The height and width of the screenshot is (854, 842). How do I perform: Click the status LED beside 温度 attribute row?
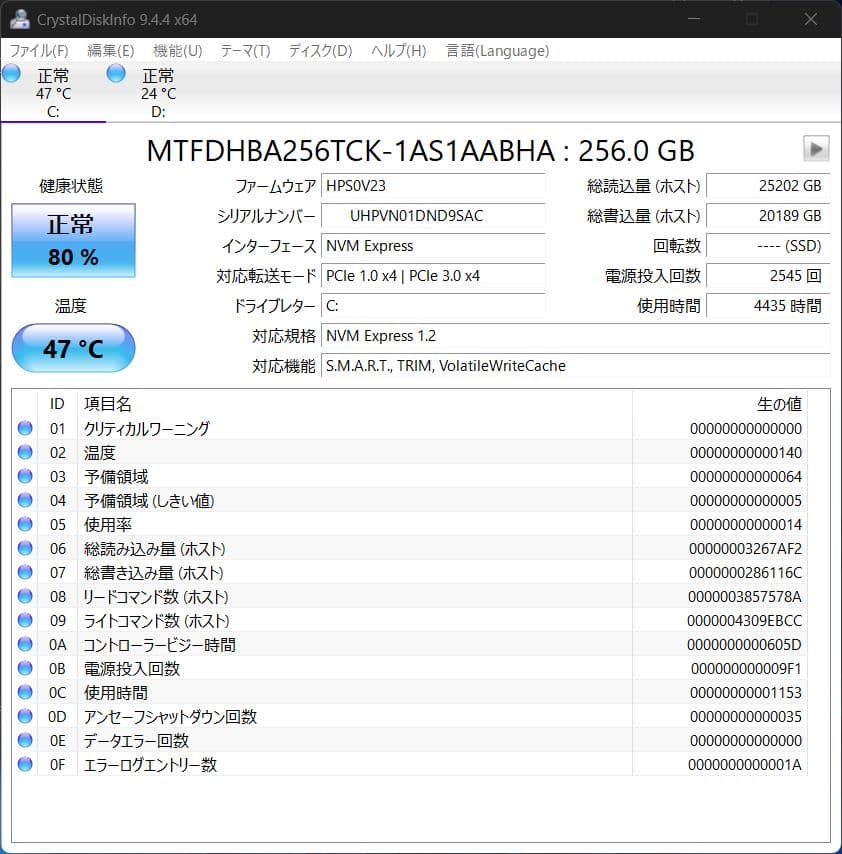pyautogui.click(x=24, y=453)
